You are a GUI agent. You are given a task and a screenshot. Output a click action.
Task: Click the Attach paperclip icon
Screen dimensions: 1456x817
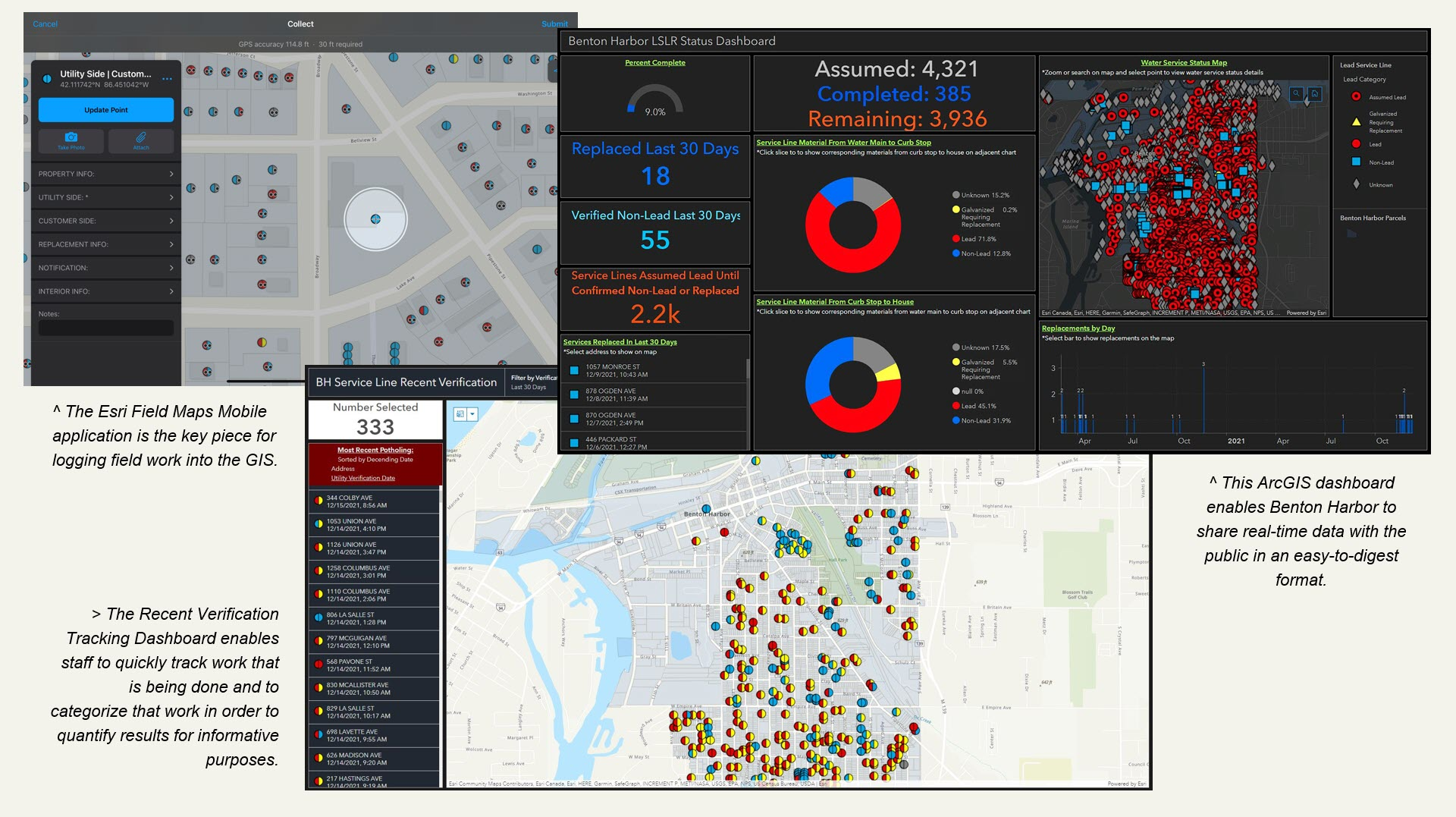tap(141, 137)
